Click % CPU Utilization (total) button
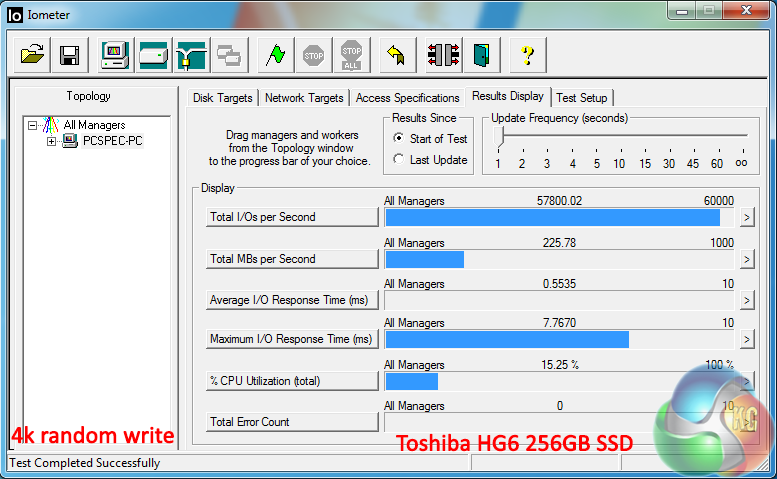 [292, 381]
